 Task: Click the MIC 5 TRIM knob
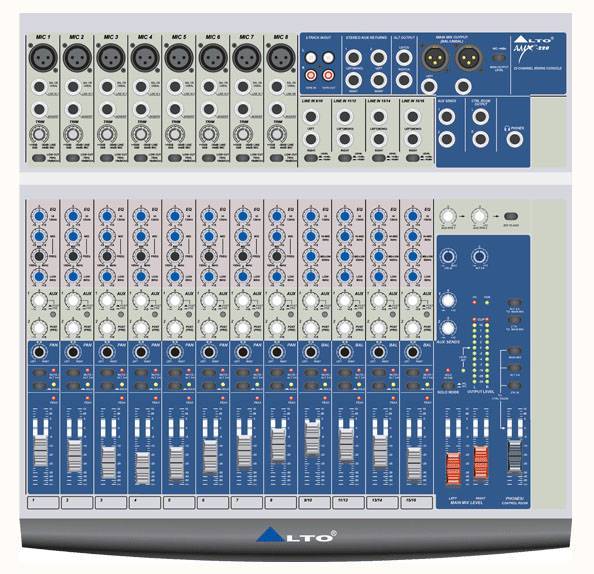click(x=175, y=134)
